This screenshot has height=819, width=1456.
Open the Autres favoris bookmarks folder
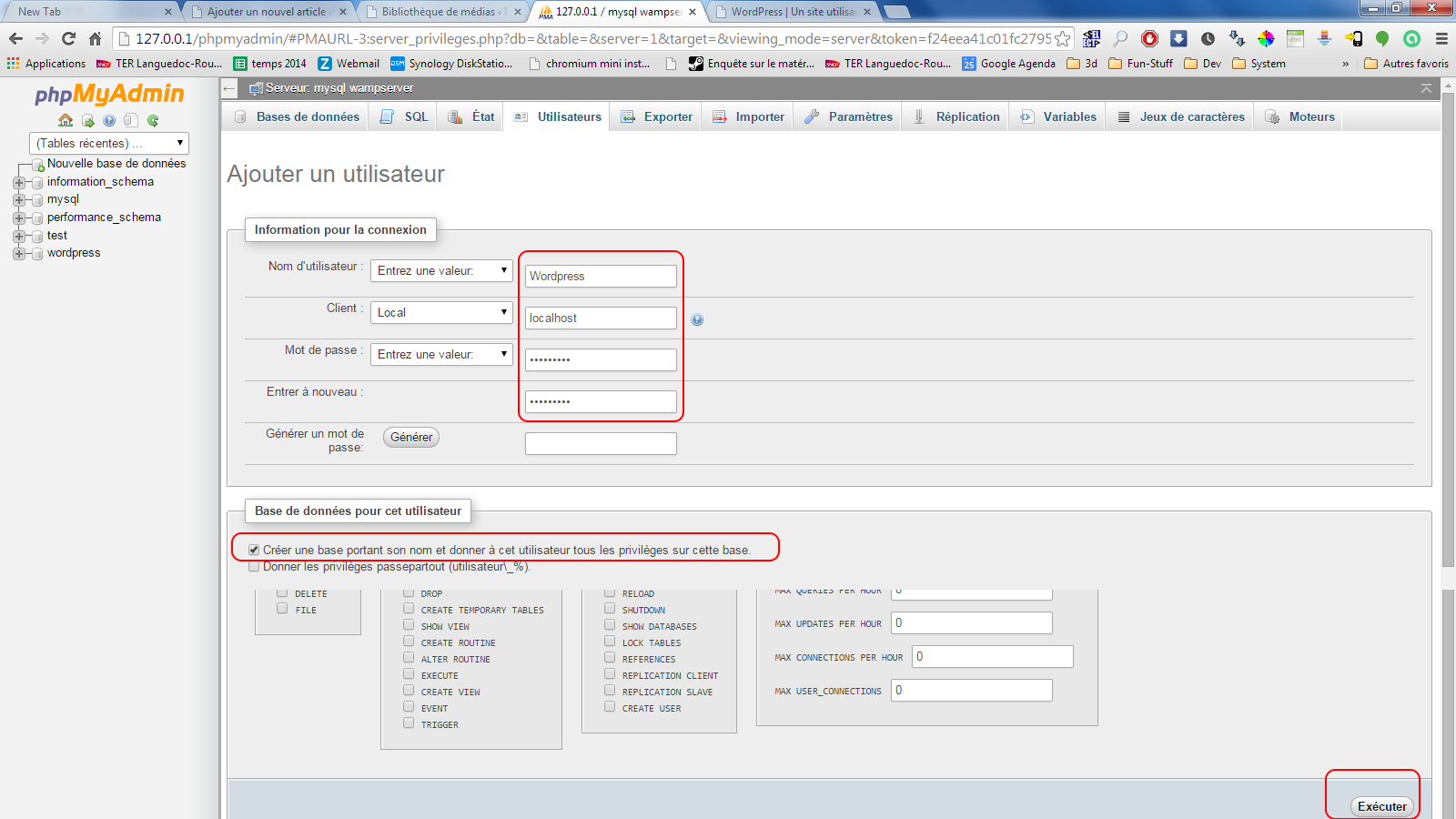tap(1407, 64)
